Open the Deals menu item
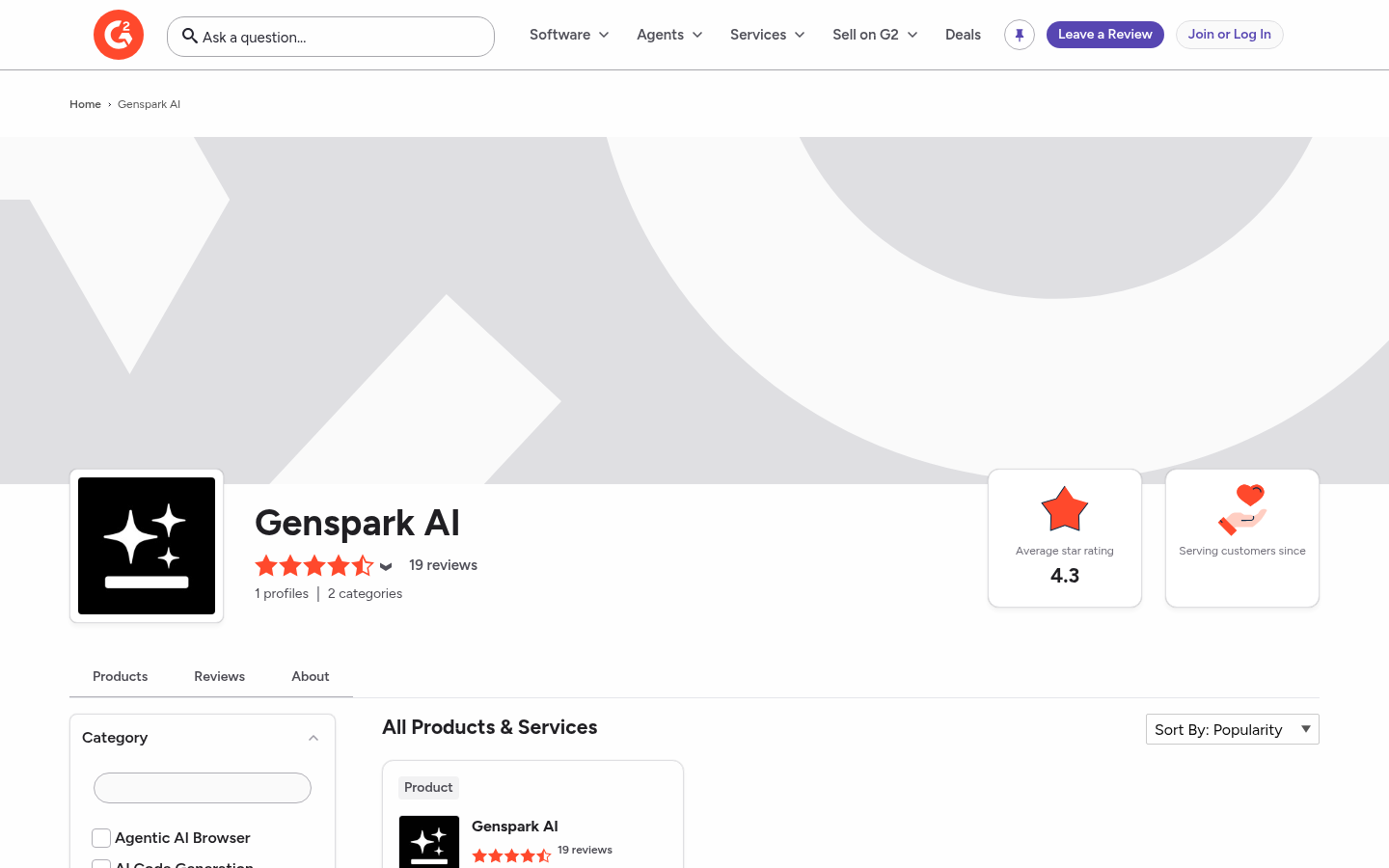This screenshot has width=1389, height=868. pyautogui.click(x=963, y=35)
